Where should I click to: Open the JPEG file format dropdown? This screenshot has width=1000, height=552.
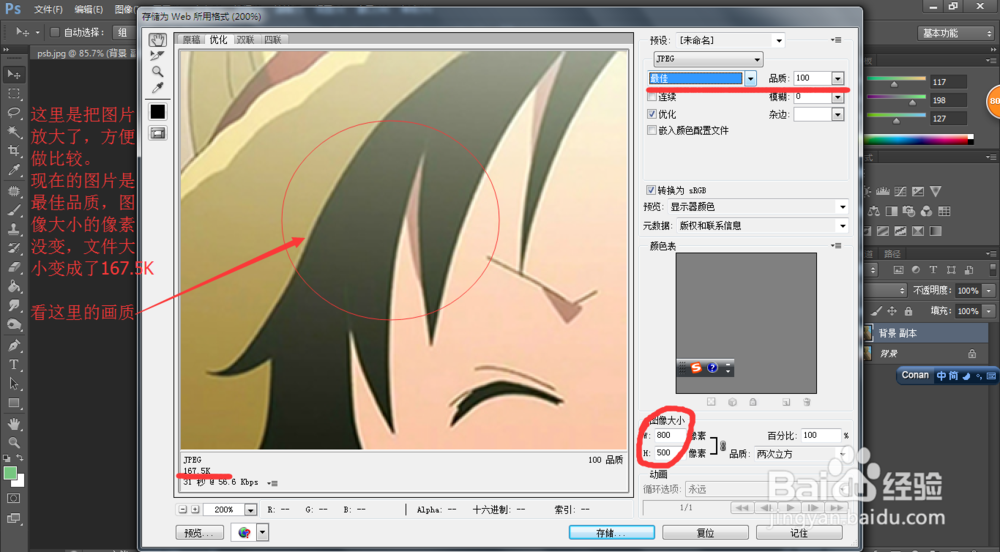(708, 59)
